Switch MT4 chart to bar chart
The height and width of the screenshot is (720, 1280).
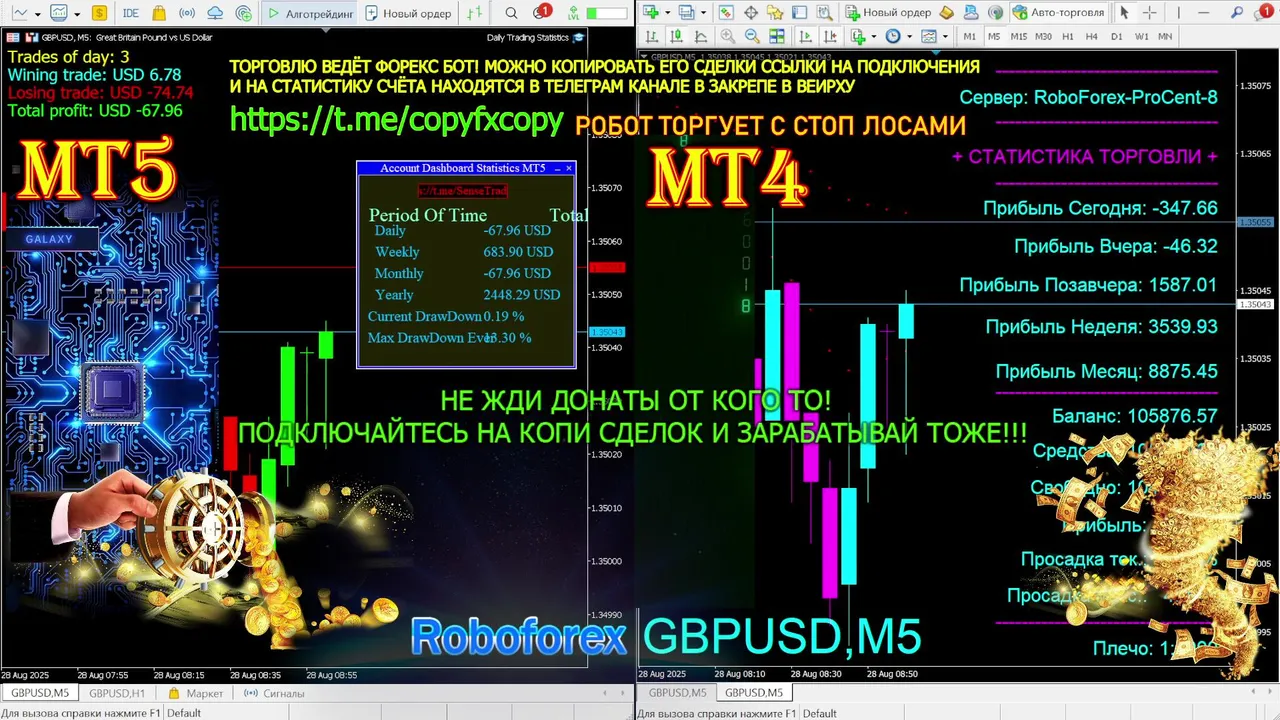[652, 36]
